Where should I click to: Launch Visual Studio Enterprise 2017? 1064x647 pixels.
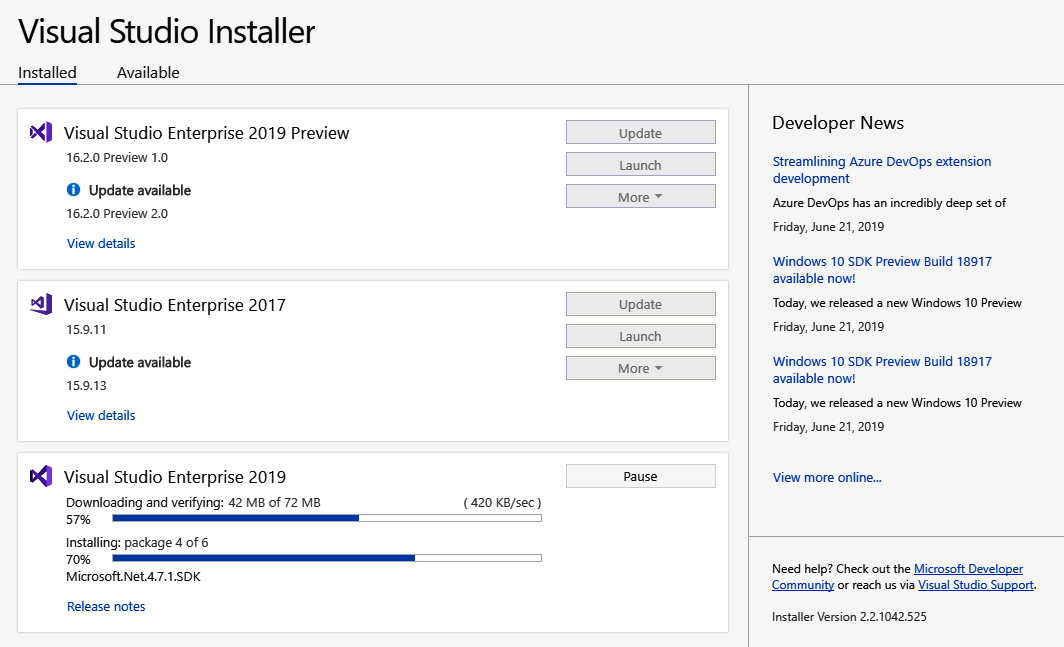[640, 337]
